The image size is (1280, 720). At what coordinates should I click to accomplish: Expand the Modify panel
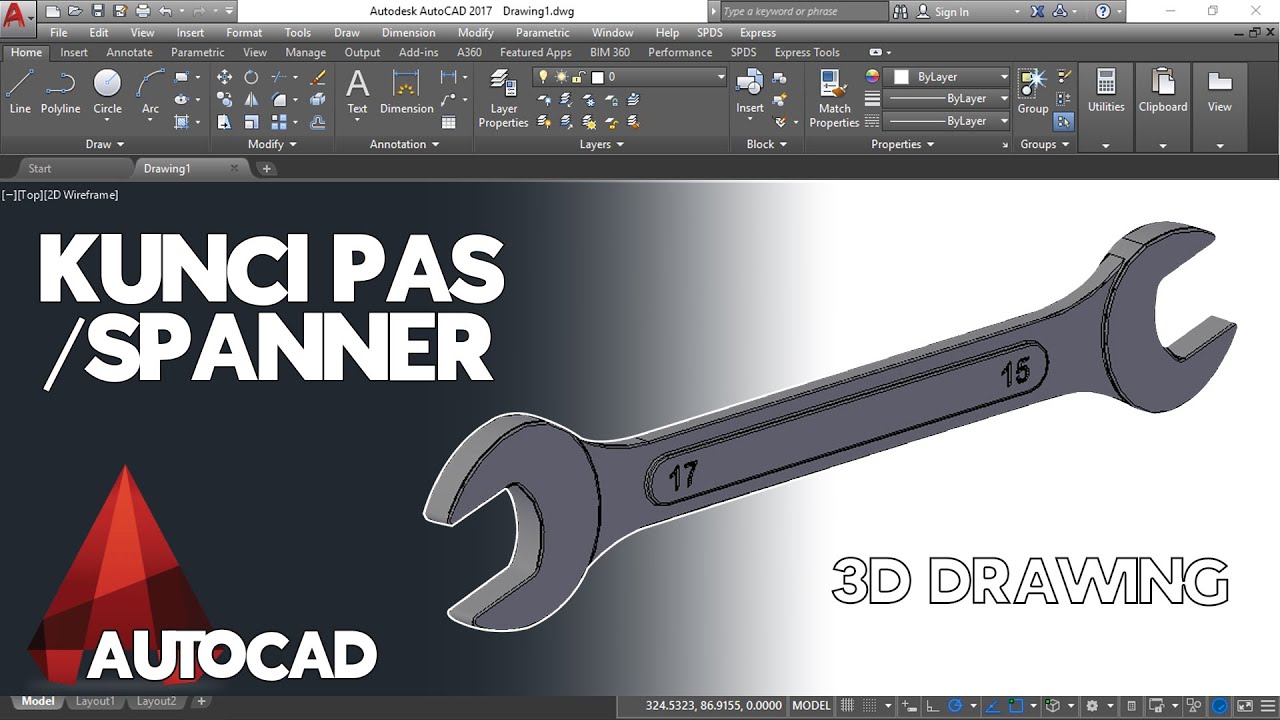click(x=272, y=144)
